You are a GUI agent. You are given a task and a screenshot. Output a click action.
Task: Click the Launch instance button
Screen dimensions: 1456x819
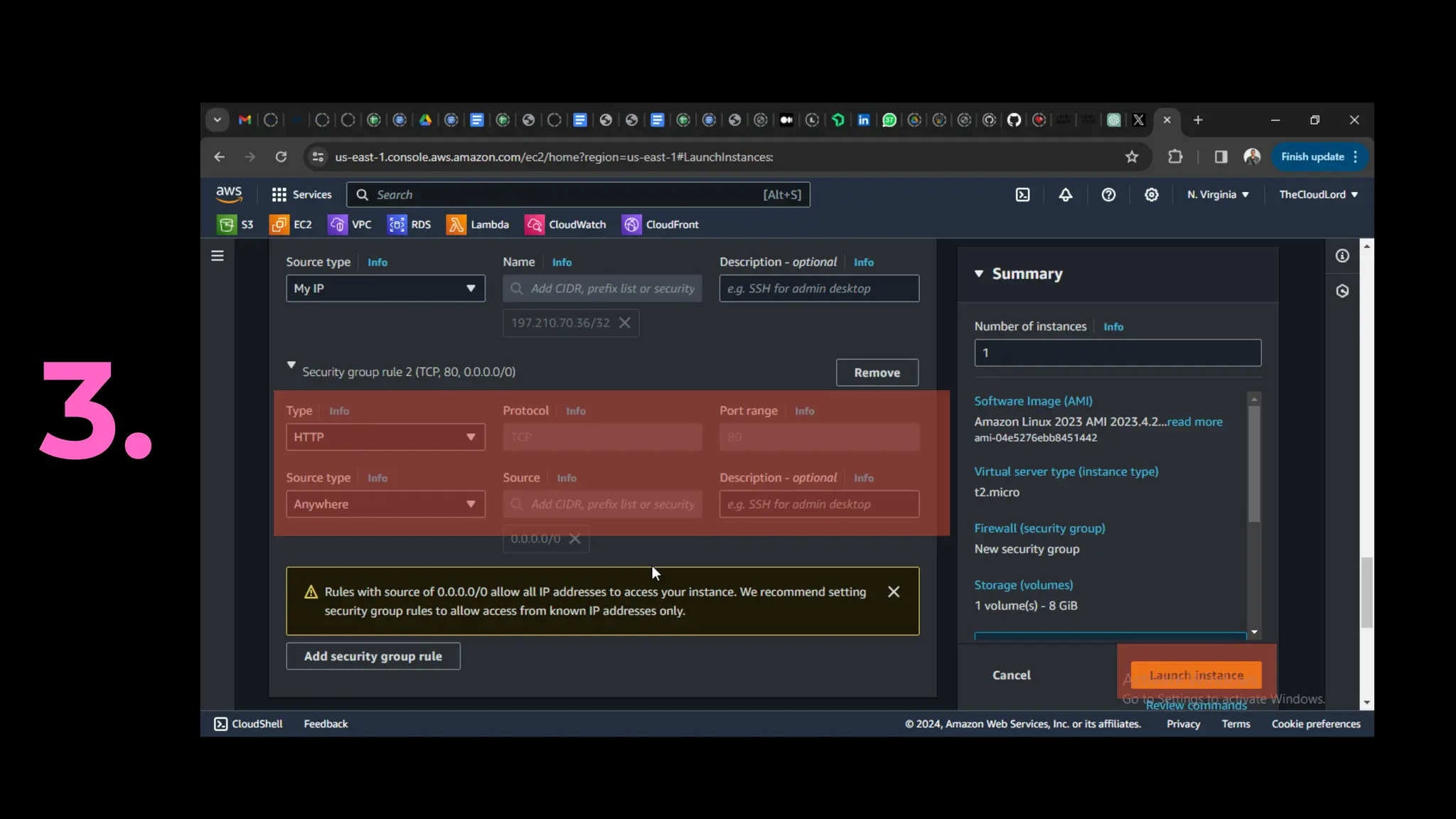click(x=1197, y=675)
